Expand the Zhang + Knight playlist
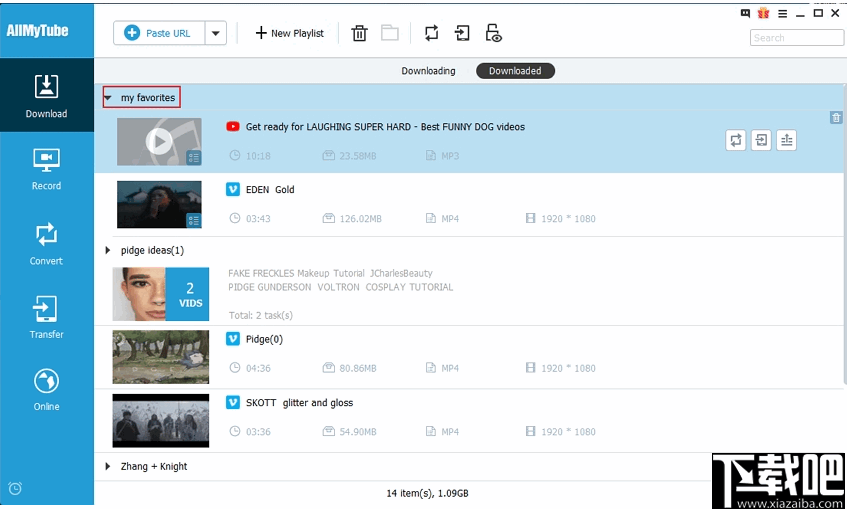 coord(107,466)
